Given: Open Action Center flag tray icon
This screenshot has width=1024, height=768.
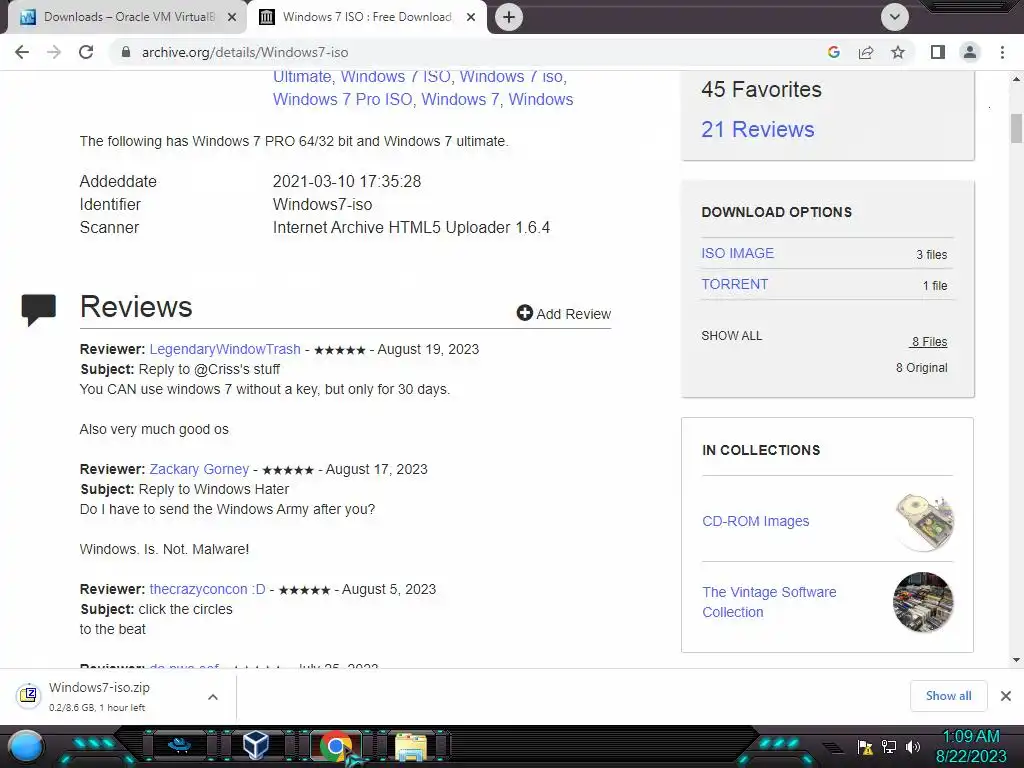Looking at the screenshot, I should [865, 747].
